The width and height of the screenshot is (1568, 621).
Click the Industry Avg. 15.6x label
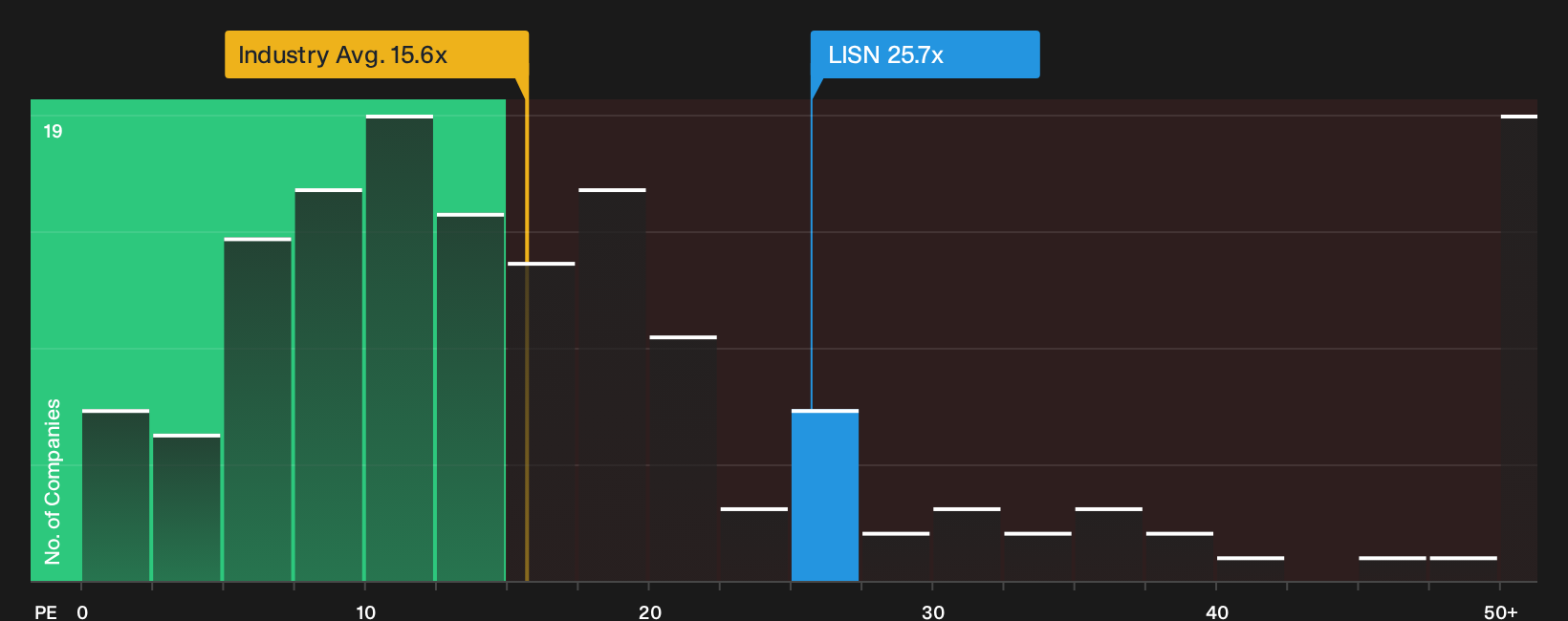(x=376, y=54)
